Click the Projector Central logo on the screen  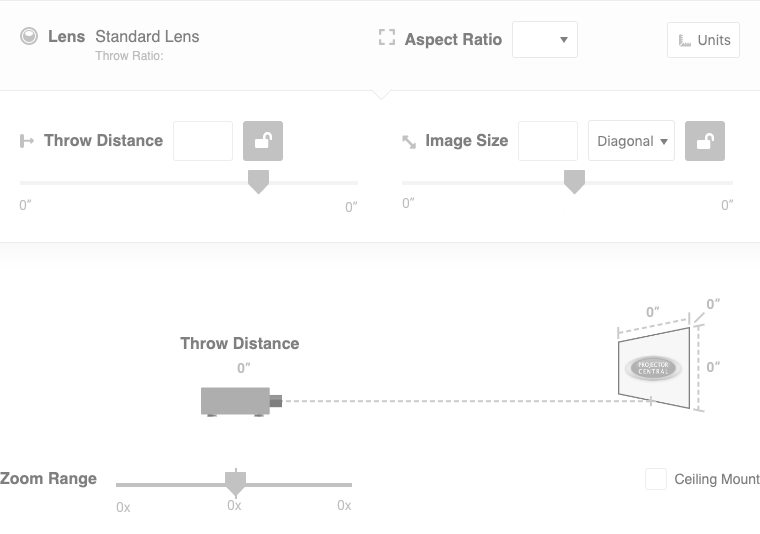pos(653,368)
